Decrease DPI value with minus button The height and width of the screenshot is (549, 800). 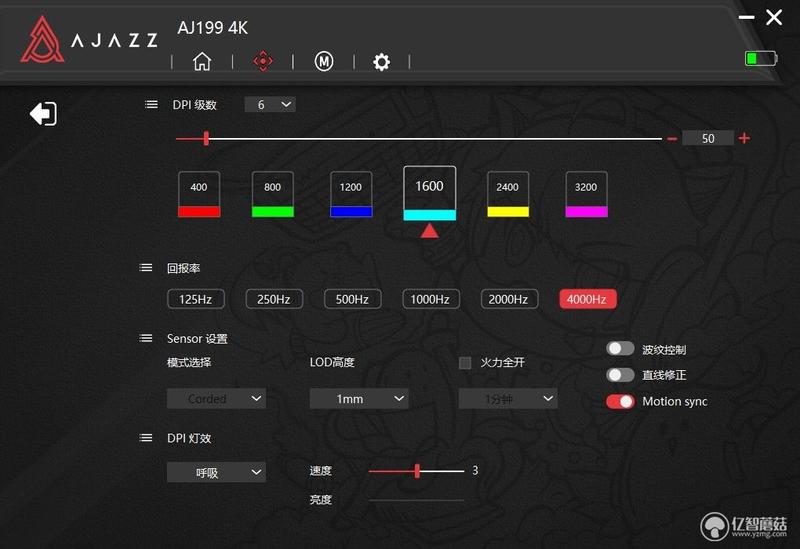[672, 138]
